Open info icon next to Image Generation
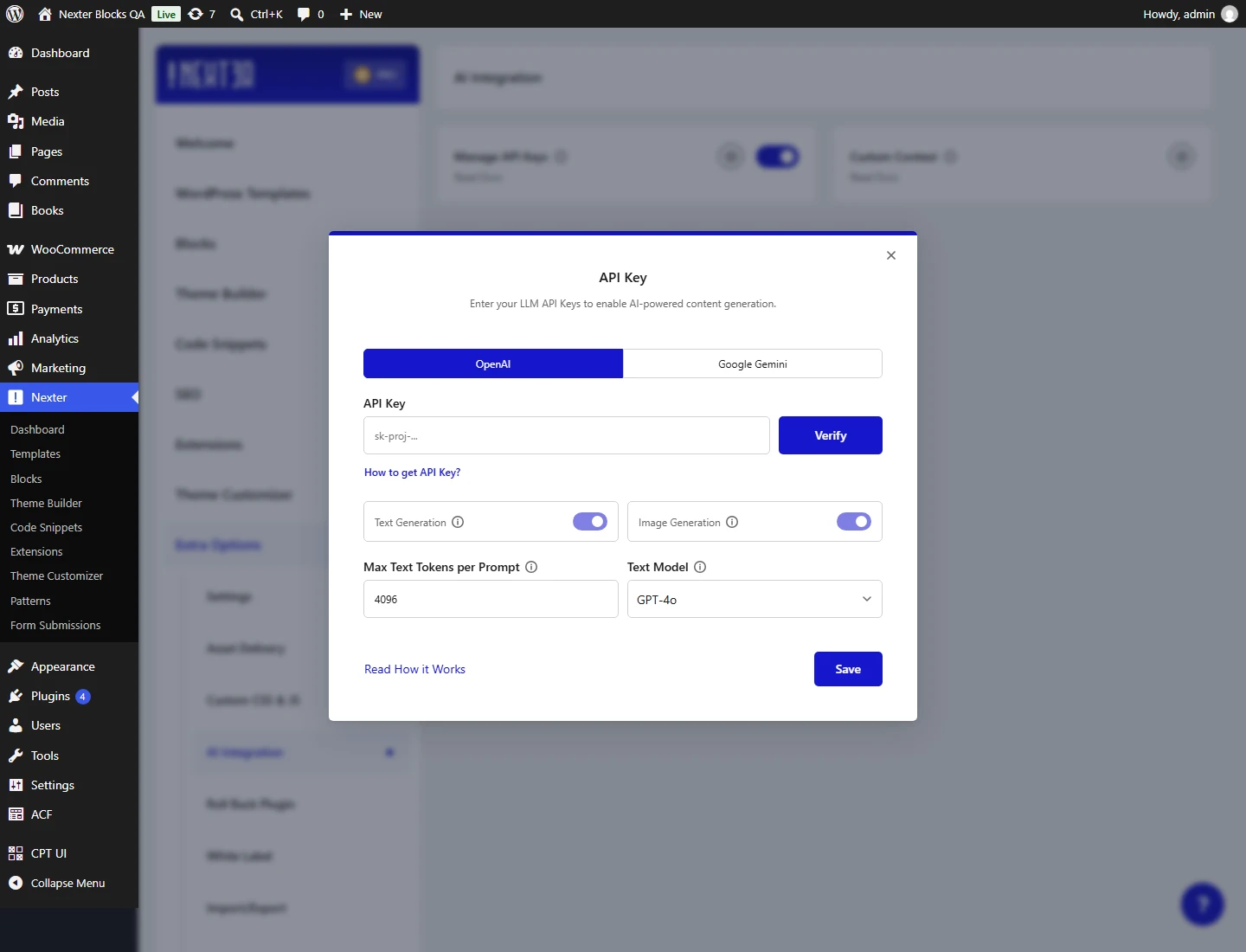 click(x=732, y=522)
